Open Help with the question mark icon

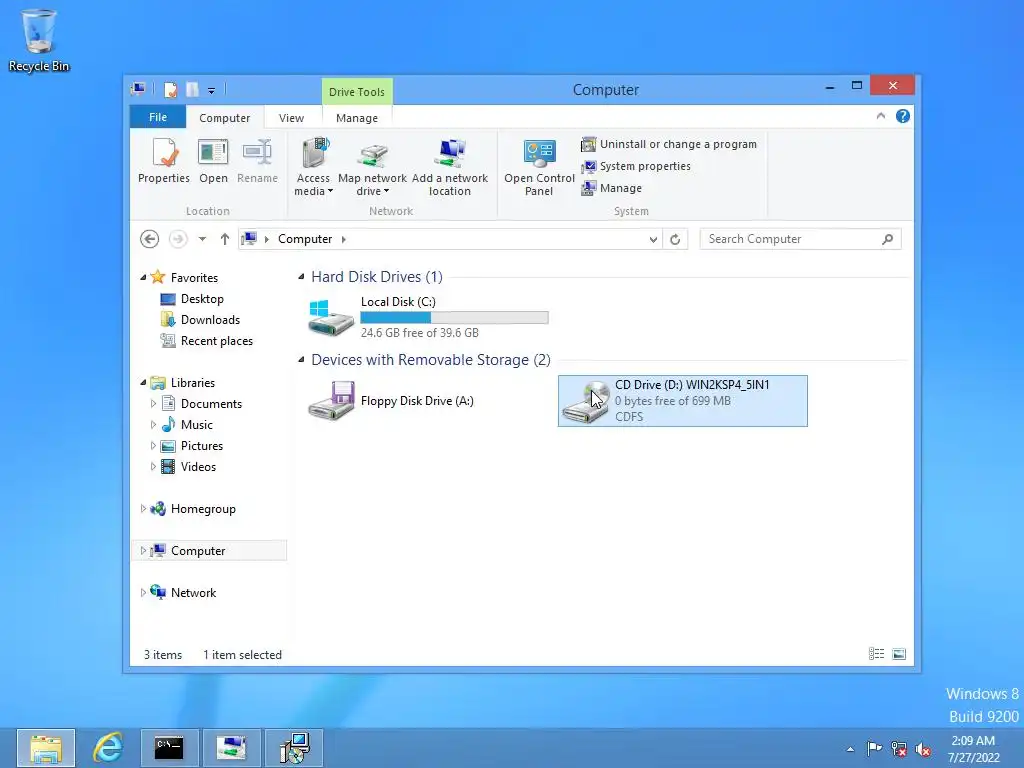point(903,116)
